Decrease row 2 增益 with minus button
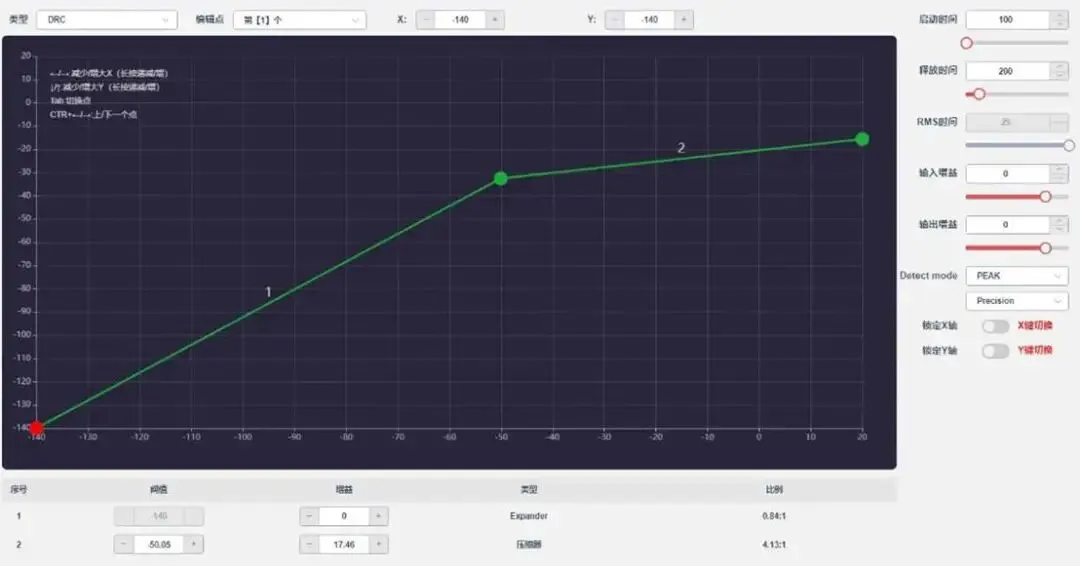 click(x=309, y=545)
